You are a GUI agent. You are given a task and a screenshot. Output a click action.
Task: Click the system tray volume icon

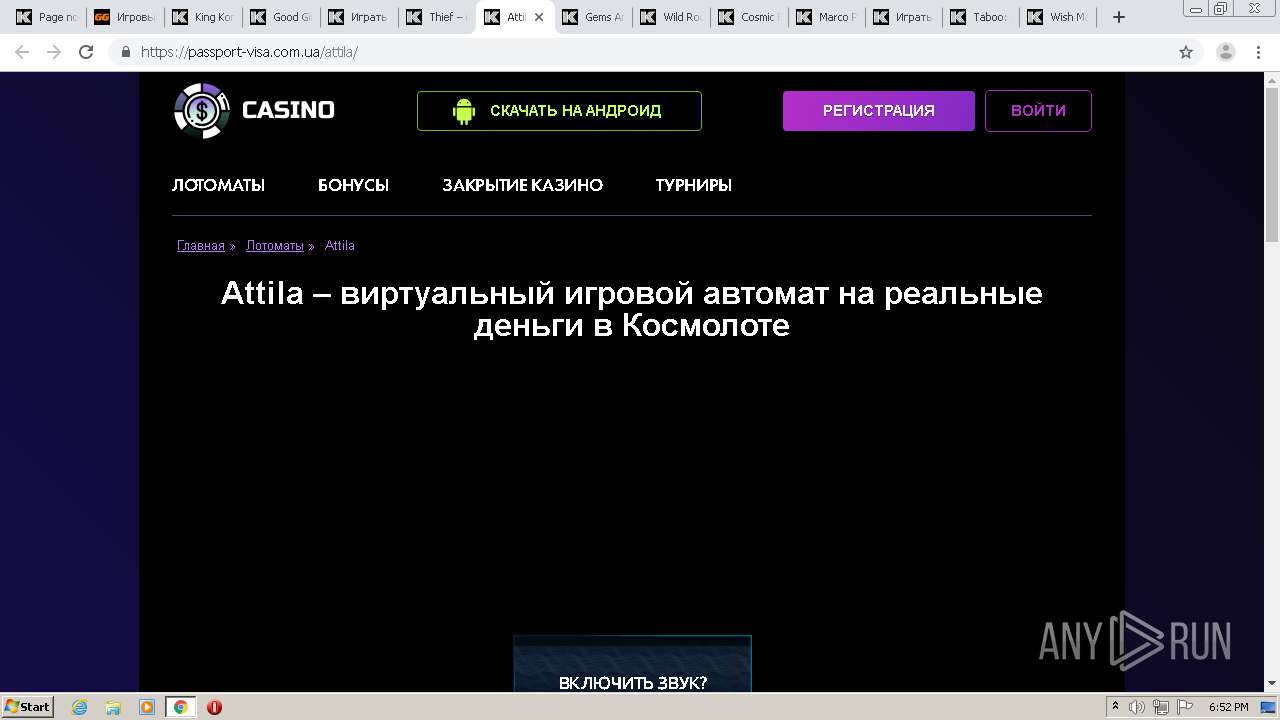click(x=1137, y=707)
